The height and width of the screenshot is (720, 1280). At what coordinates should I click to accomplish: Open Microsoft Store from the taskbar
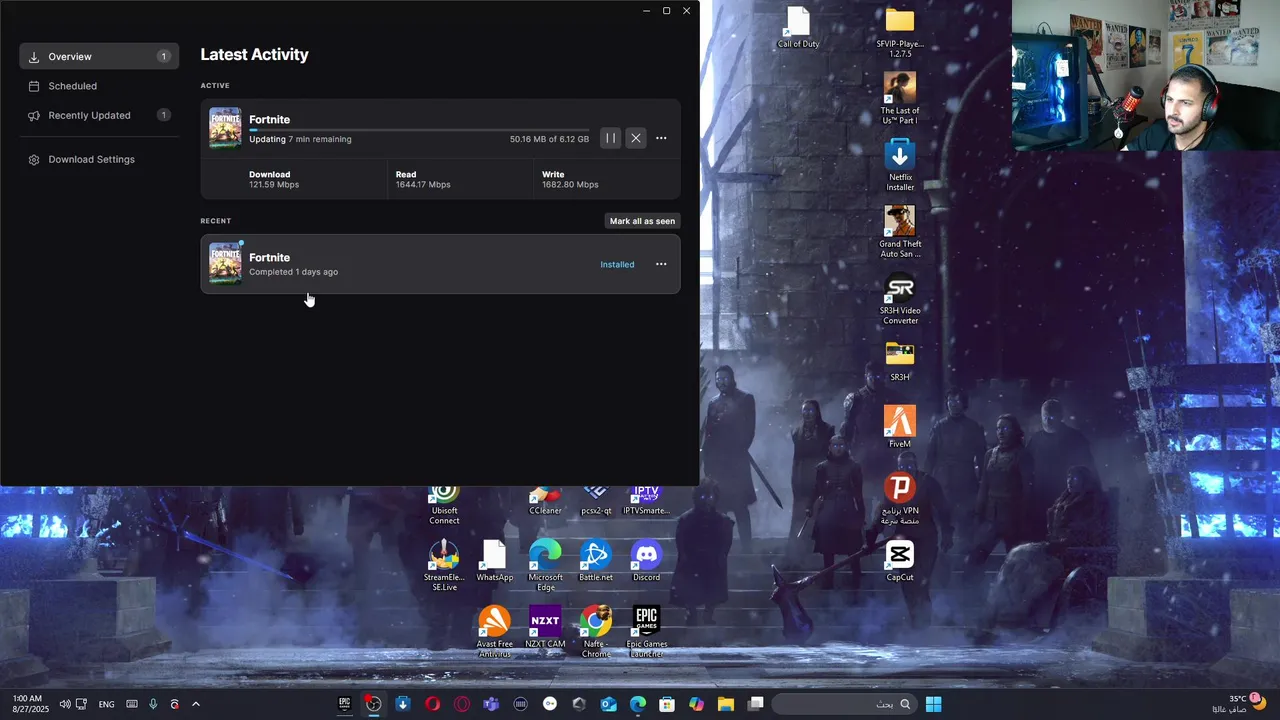coord(667,704)
